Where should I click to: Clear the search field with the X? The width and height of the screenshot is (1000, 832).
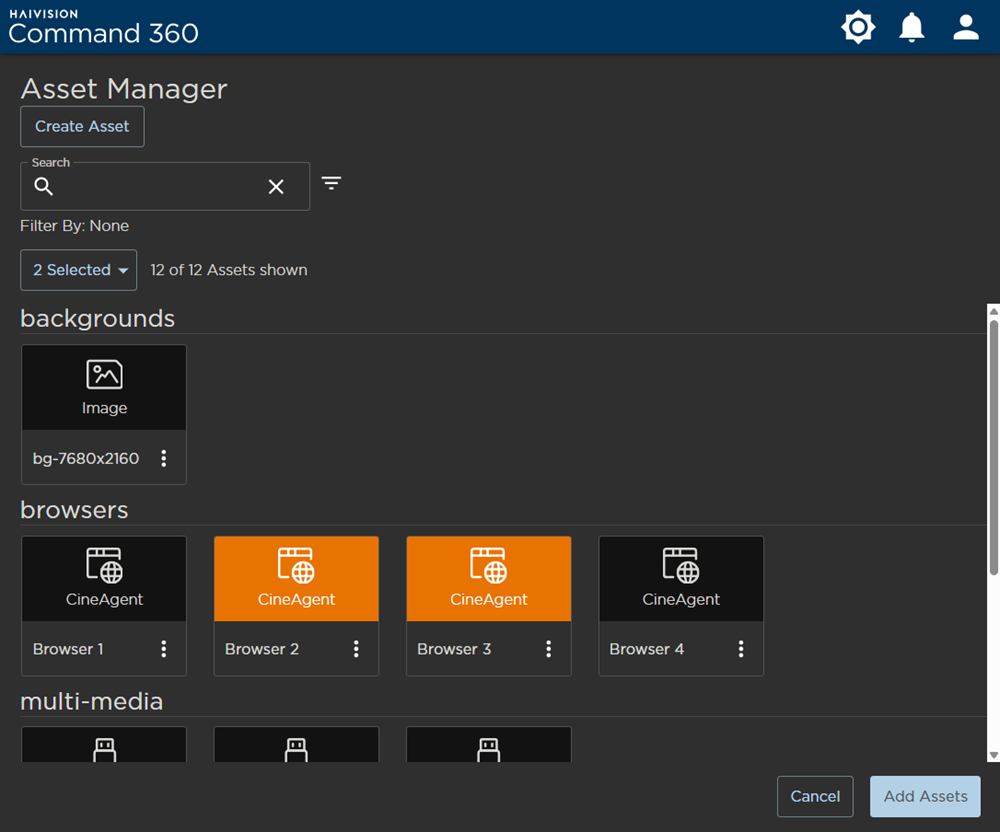276,187
